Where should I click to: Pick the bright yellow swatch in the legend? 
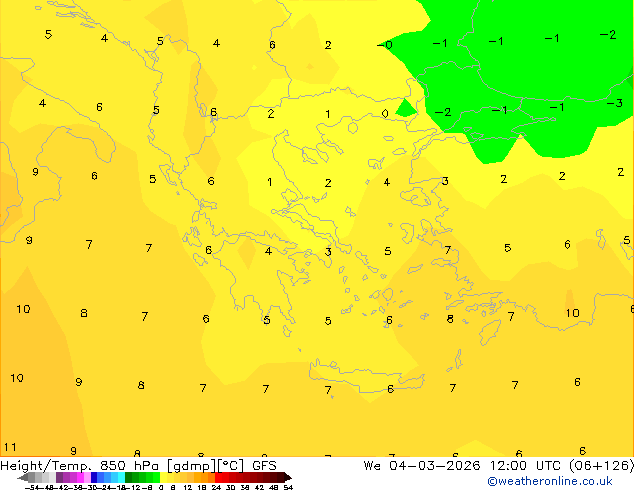164,477
